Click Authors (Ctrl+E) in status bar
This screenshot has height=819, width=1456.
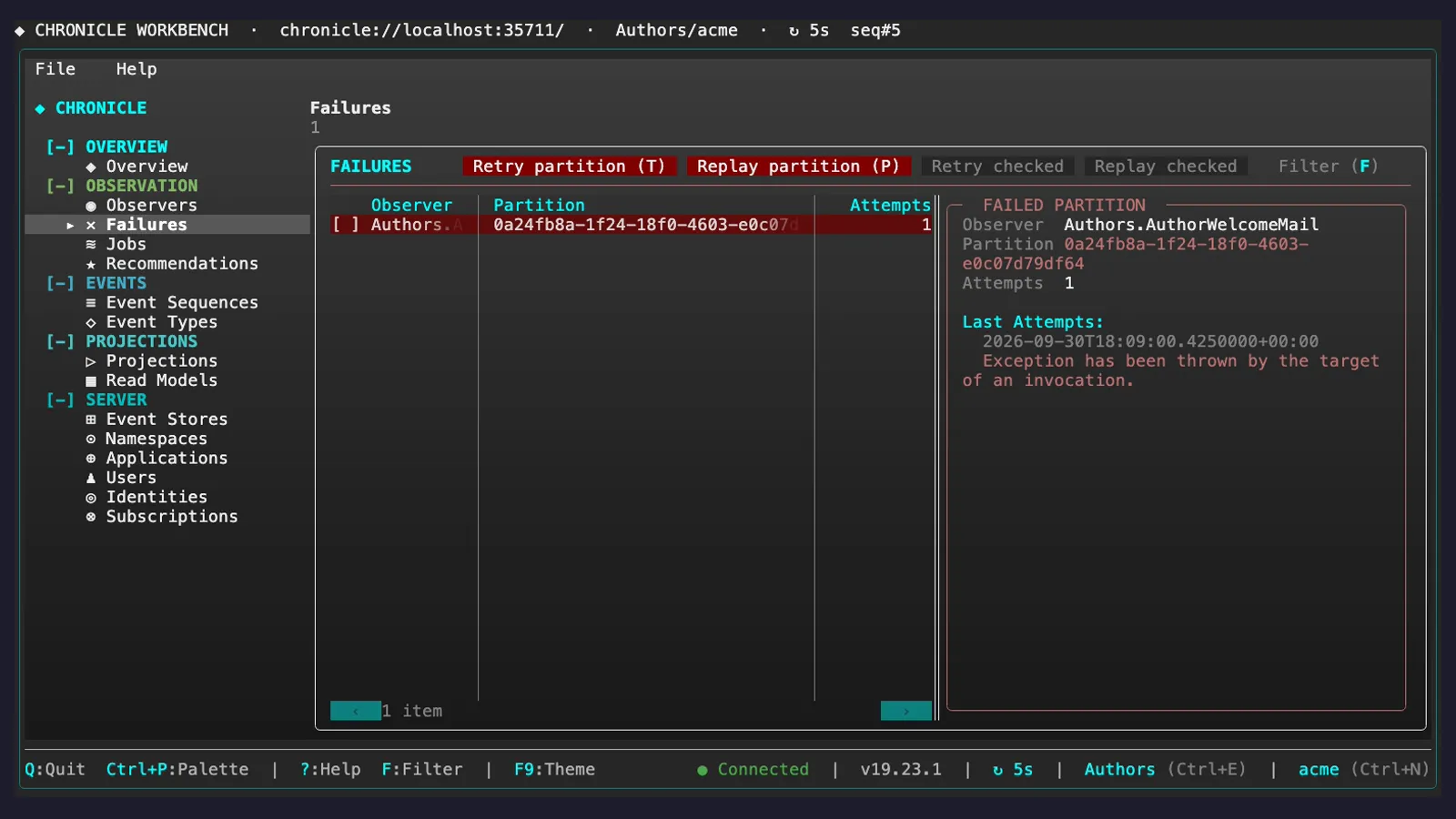[x=1165, y=770]
